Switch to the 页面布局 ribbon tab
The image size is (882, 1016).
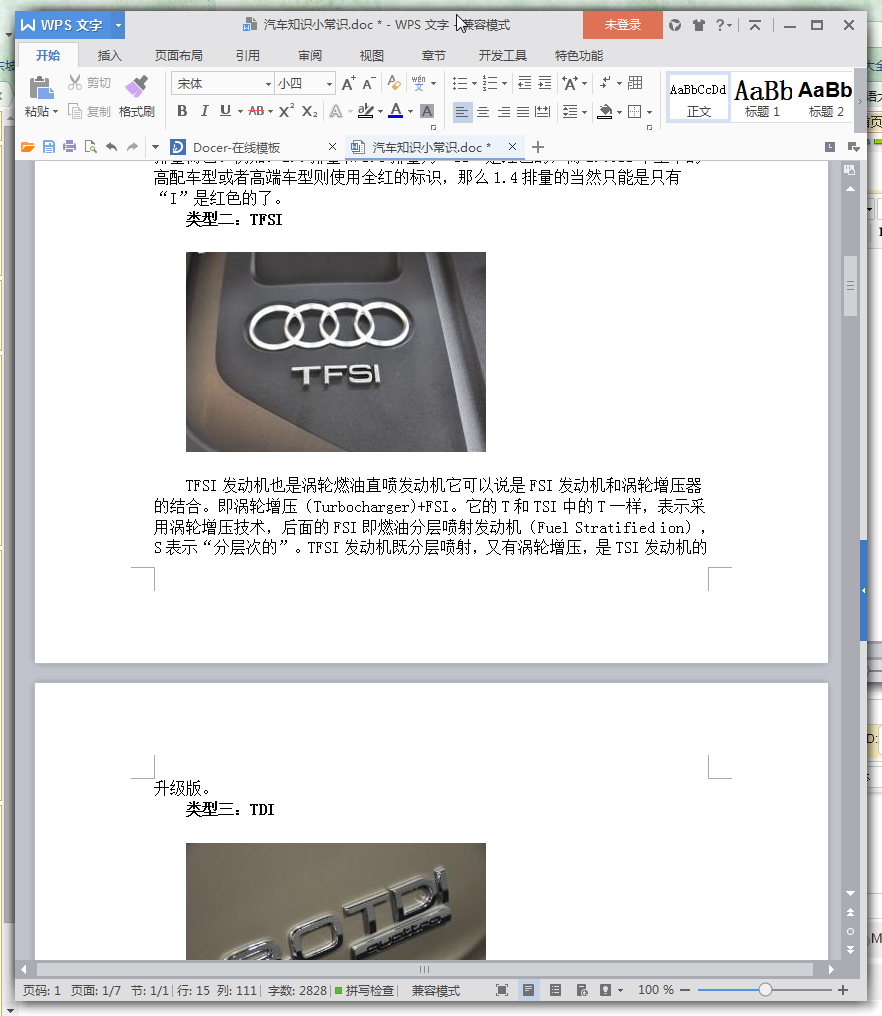pos(179,56)
